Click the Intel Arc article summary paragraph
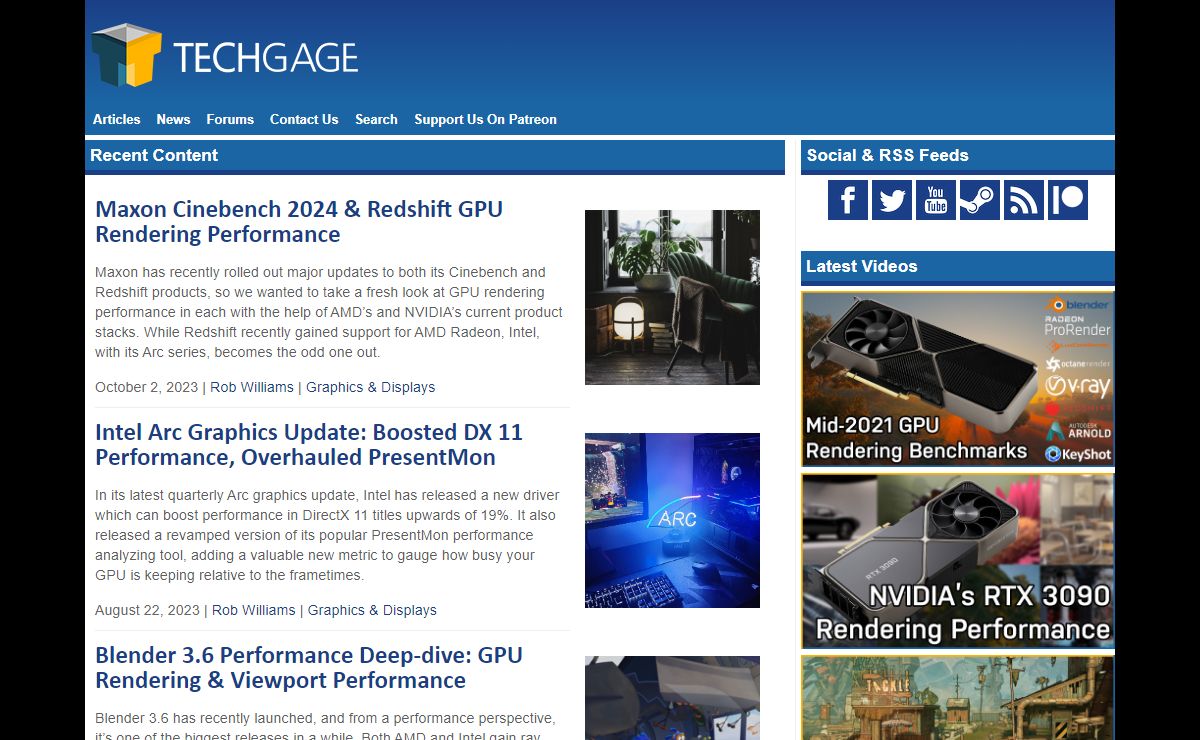The image size is (1200, 740). [x=327, y=535]
